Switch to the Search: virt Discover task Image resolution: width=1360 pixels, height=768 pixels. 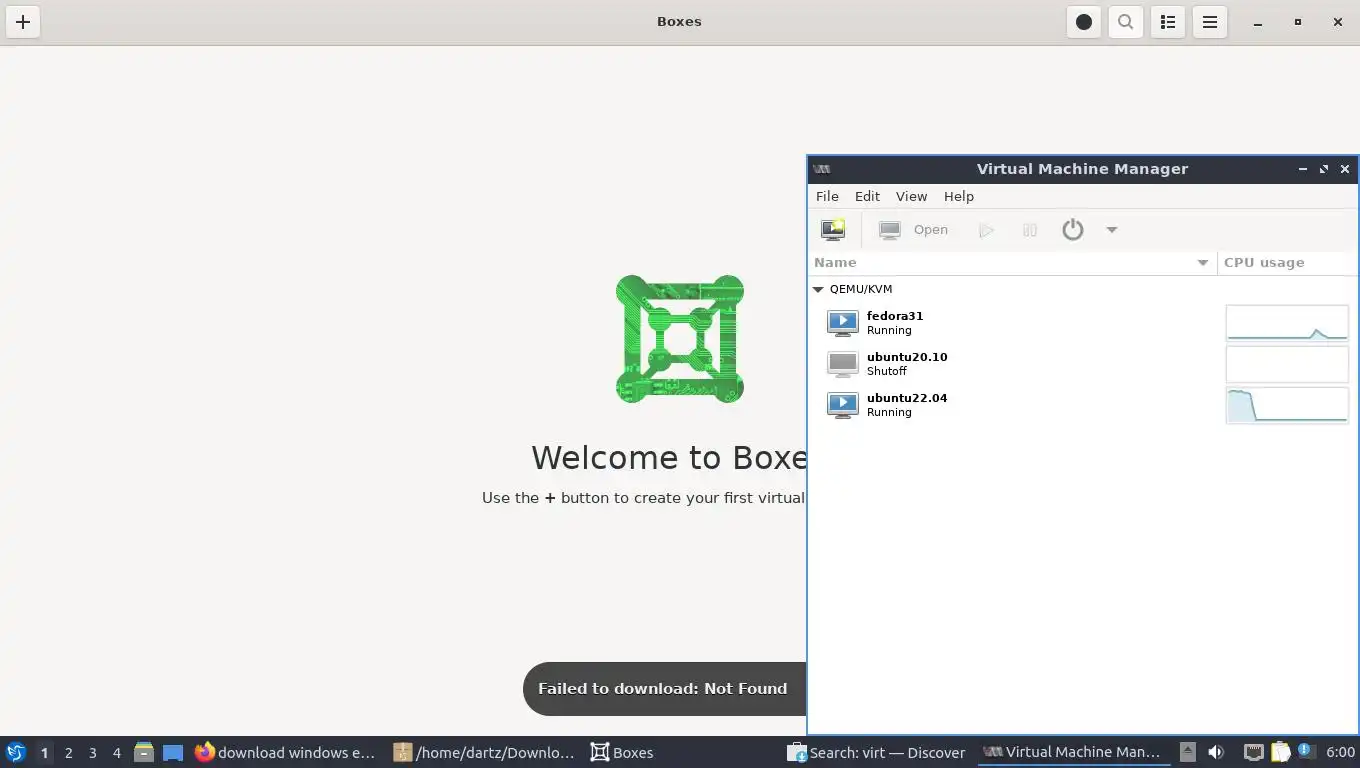(x=876, y=753)
